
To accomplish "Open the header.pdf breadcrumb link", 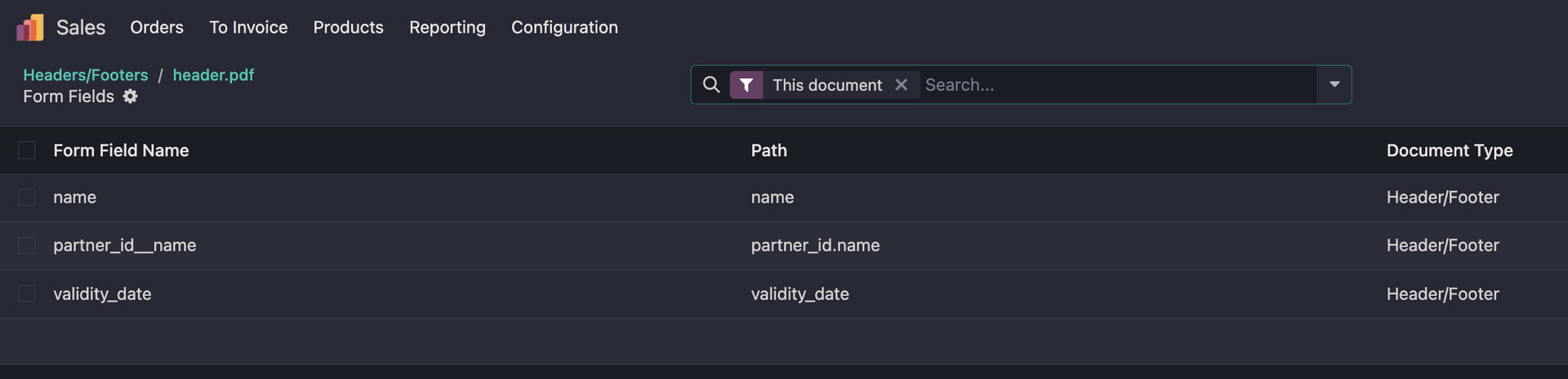I will pos(213,75).
